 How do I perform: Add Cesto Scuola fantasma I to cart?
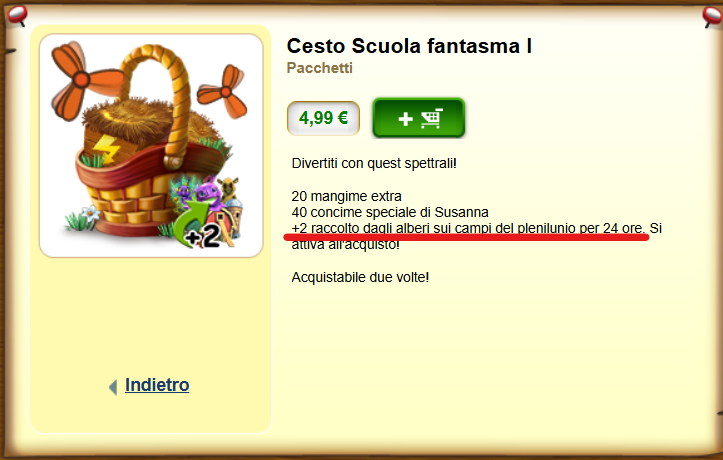(418, 118)
